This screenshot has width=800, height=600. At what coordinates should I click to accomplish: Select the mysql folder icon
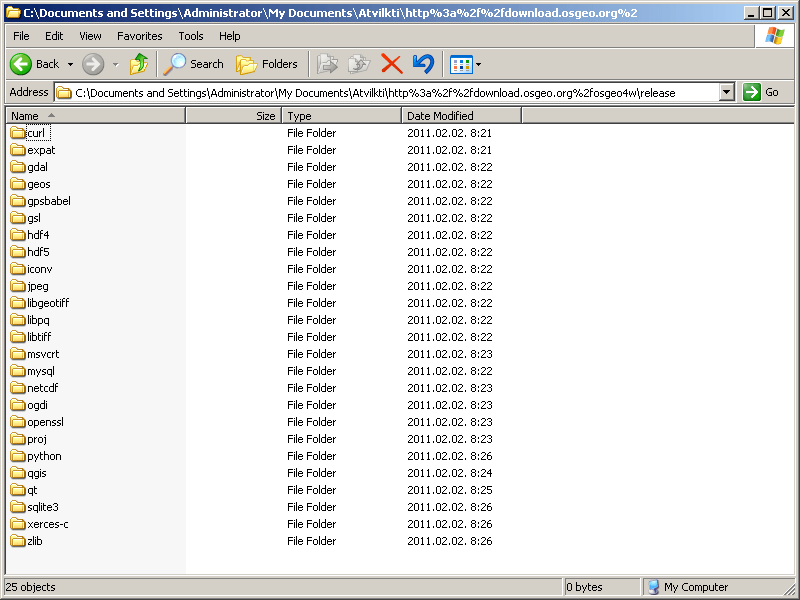point(17,371)
